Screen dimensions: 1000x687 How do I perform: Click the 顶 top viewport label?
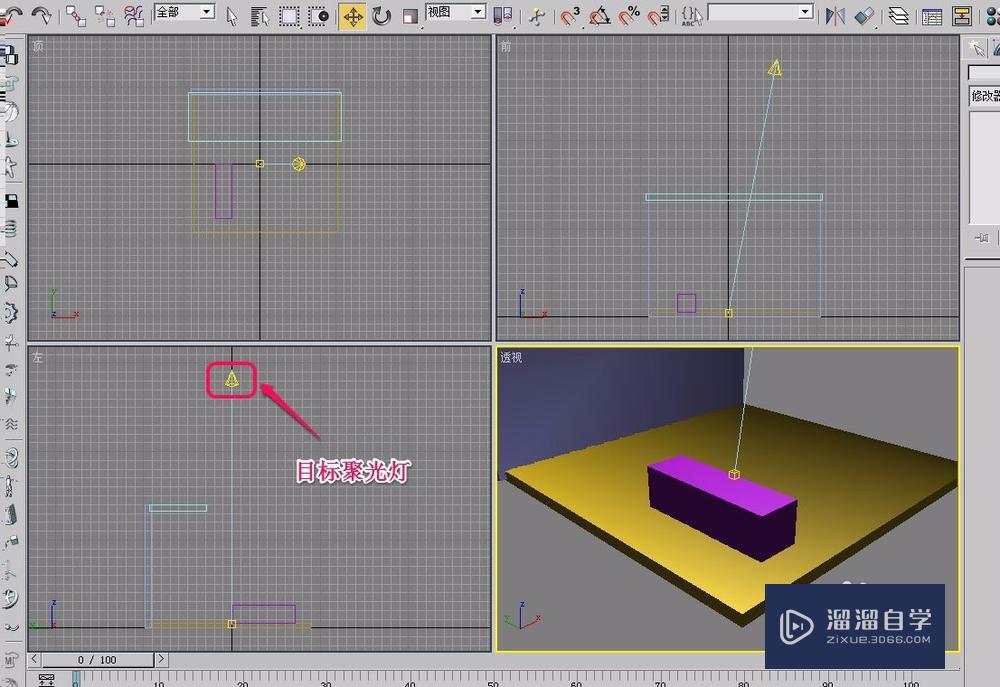(x=38, y=46)
